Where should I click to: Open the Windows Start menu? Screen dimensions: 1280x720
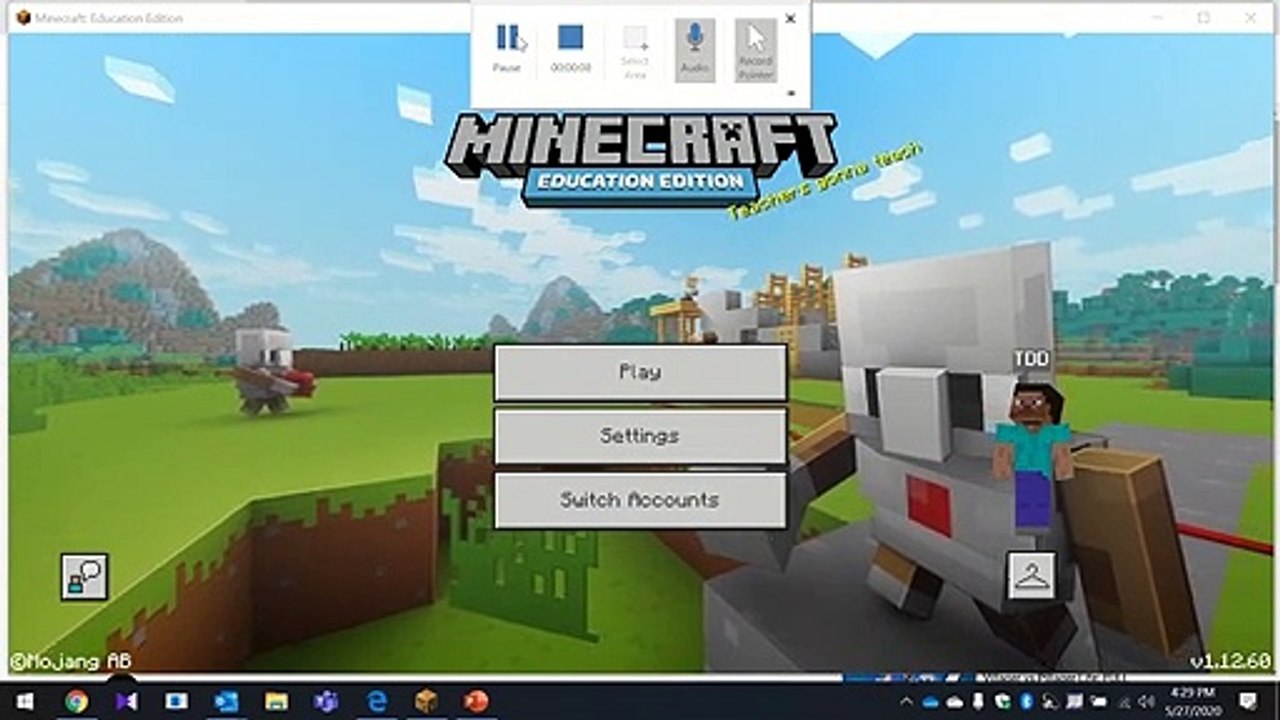click(x=24, y=701)
